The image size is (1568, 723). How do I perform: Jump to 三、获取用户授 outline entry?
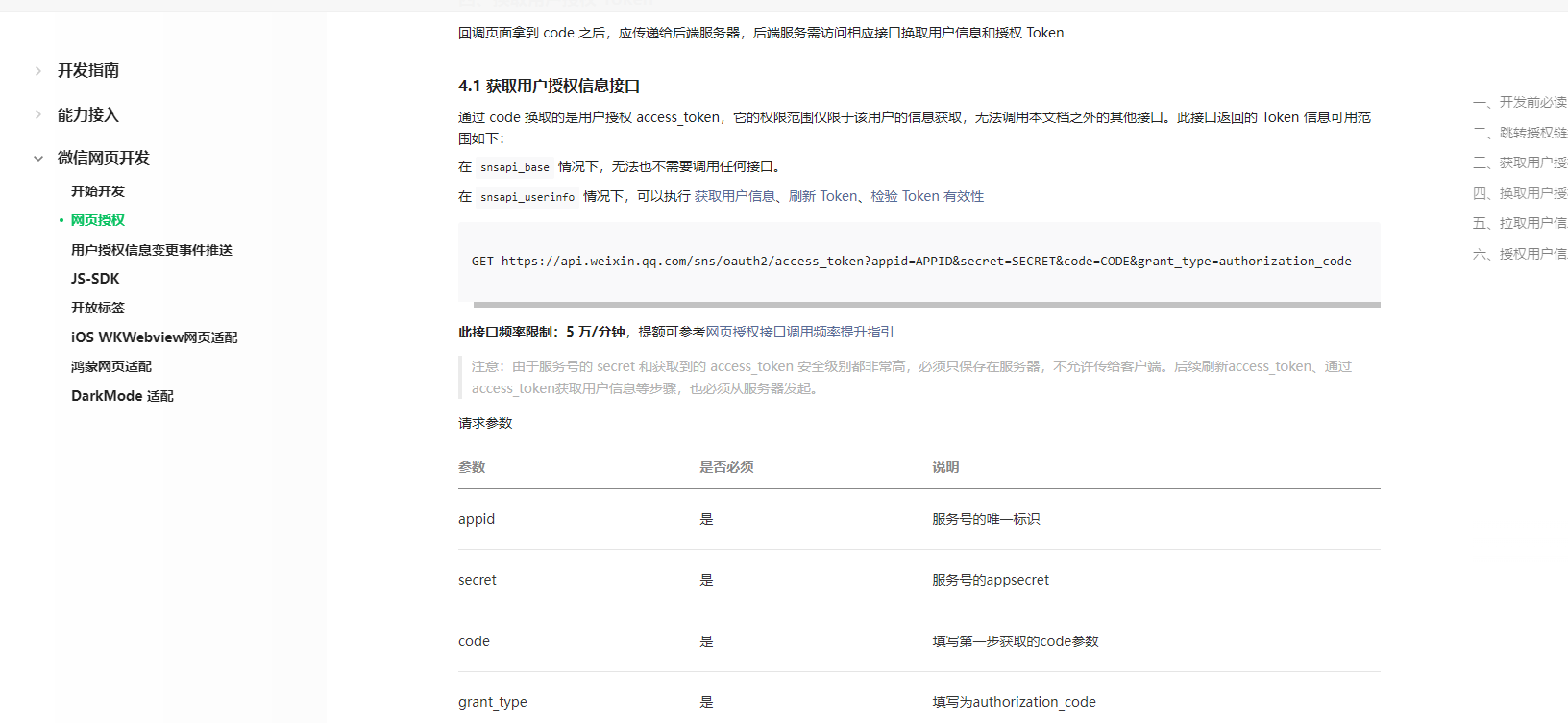click(1520, 162)
